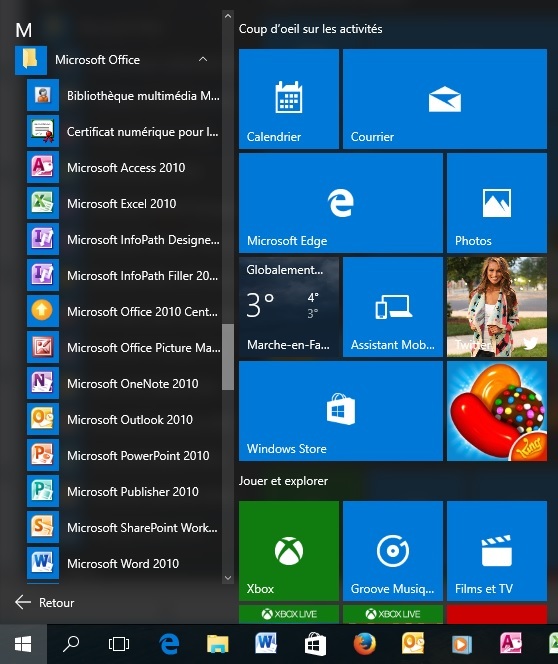The height and width of the screenshot is (664, 558).
Task: Open Microsoft Office 2010 upload center entry
Action: [x=124, y=312]
